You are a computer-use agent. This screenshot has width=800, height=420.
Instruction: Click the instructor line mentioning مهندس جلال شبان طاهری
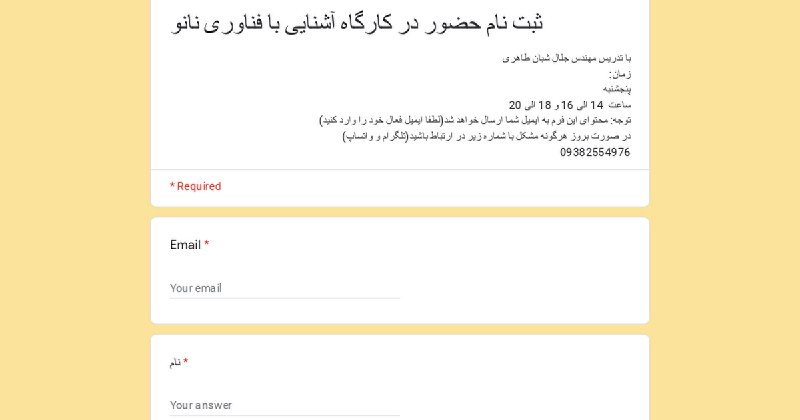(x=567, y=58)
